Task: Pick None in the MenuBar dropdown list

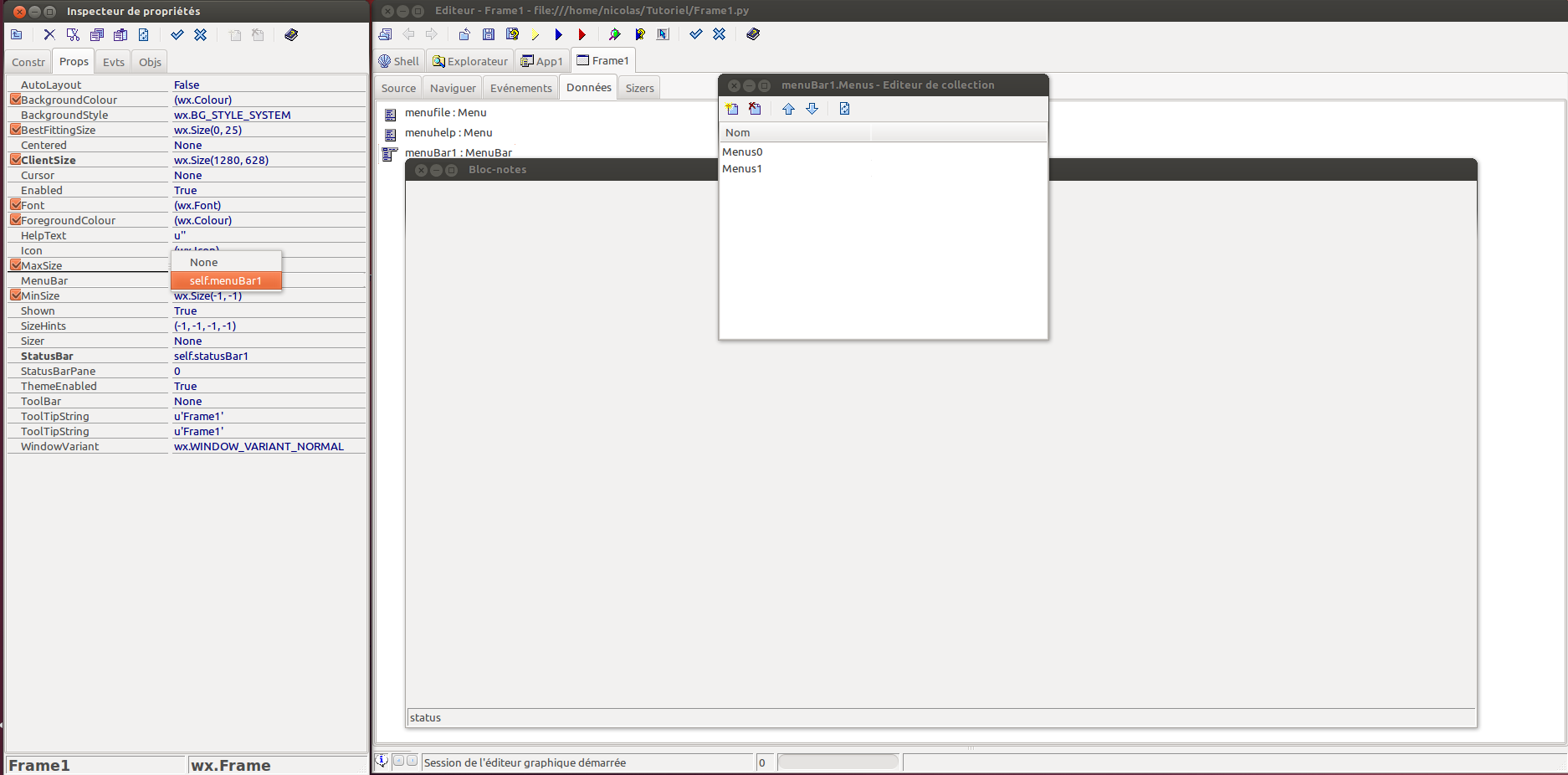Action: pos(204,262)
